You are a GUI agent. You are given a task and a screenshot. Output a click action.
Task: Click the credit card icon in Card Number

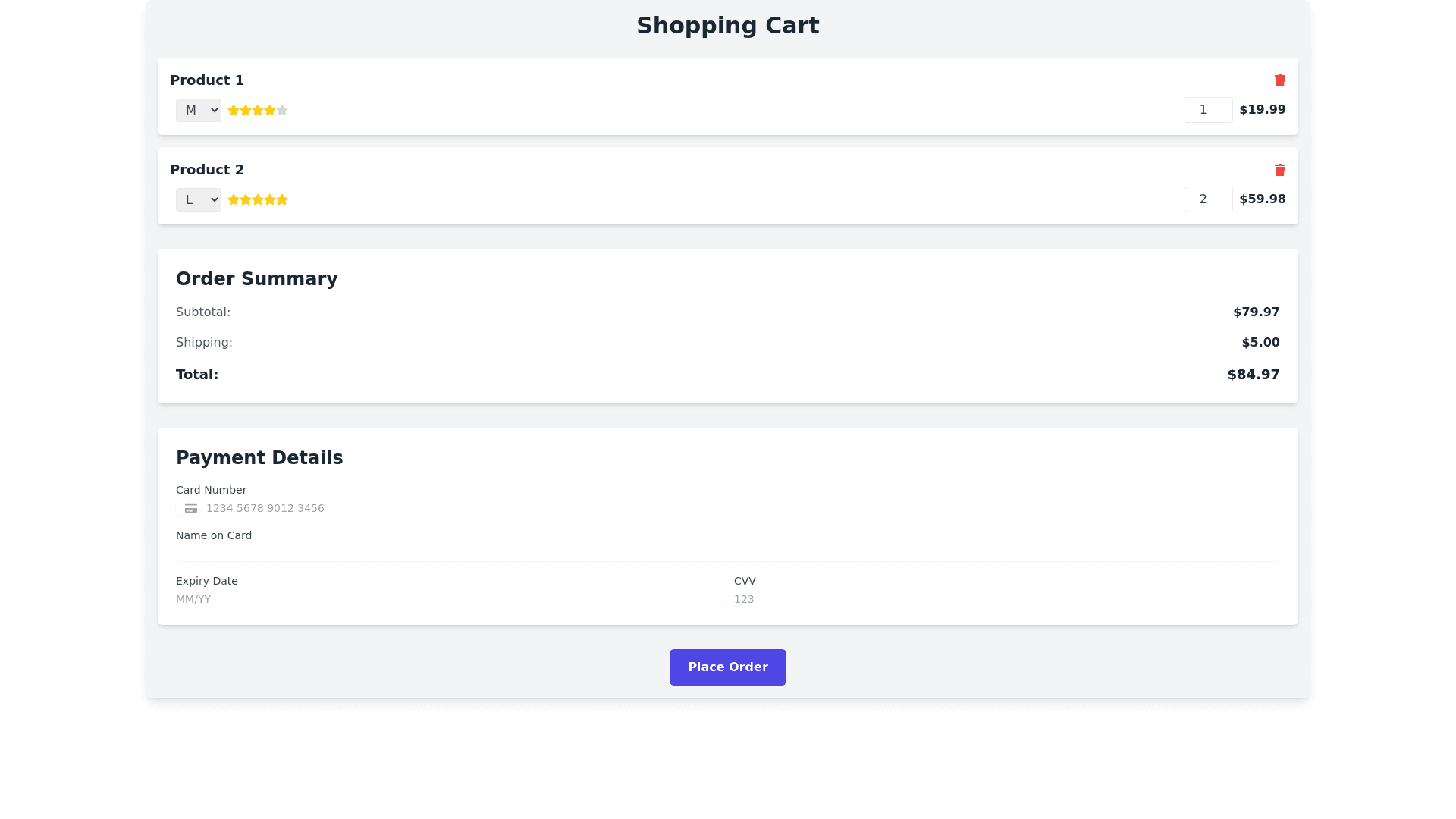coord(191,508)
